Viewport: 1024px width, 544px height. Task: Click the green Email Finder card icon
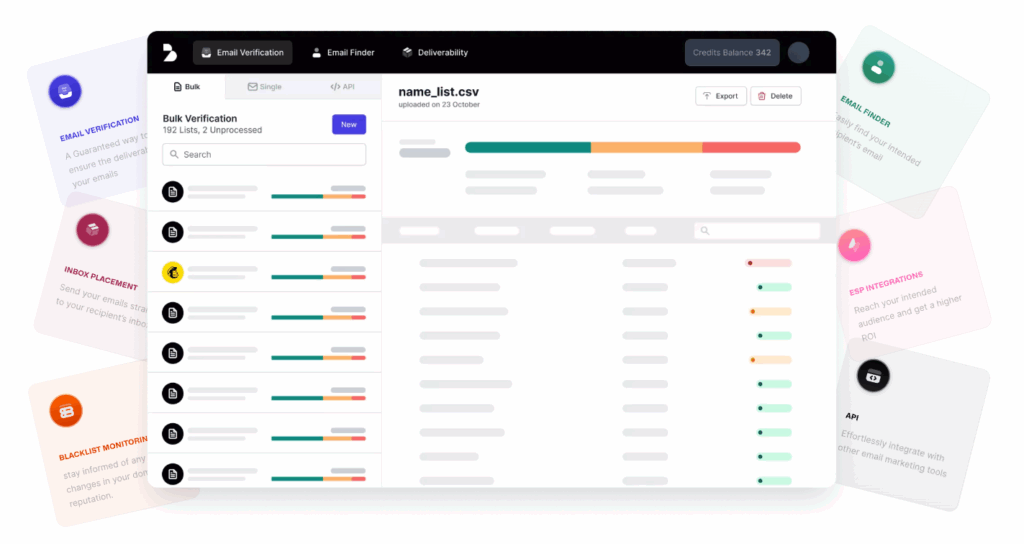point(878,68)
